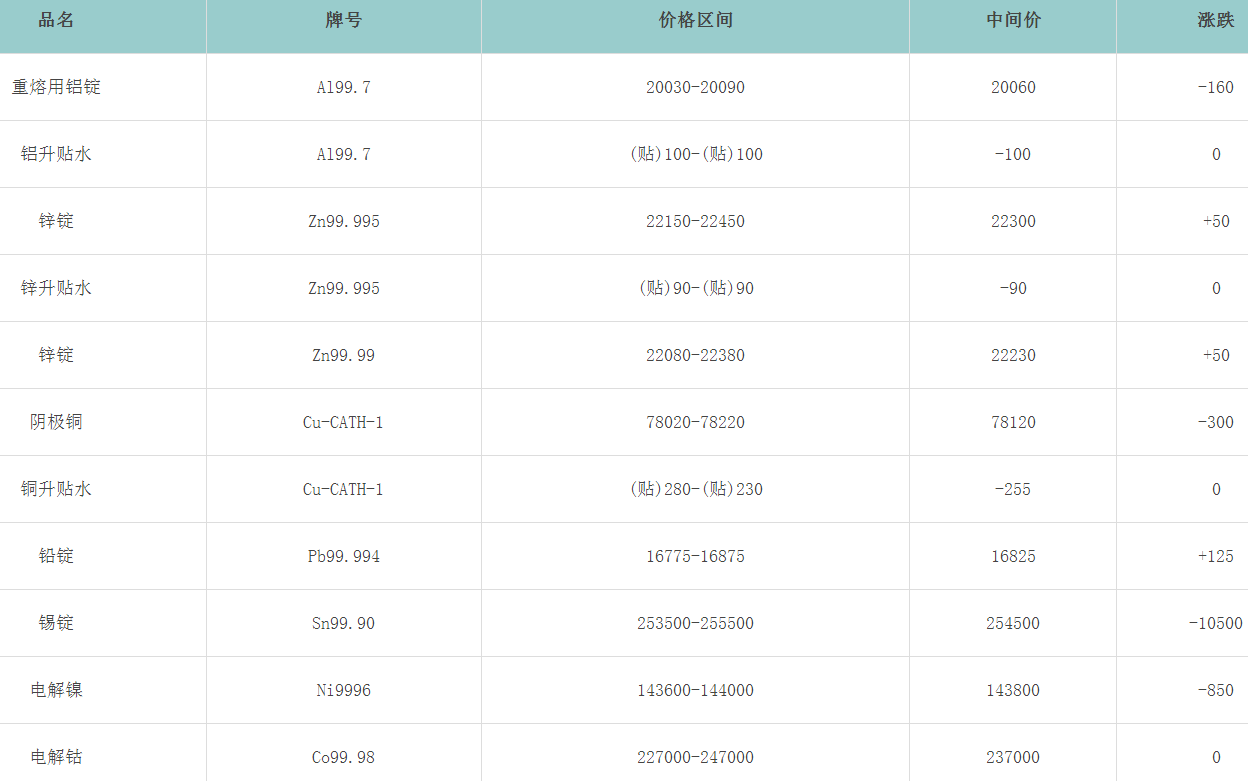The image size is (1248, 781).
Task: Select the -10500 change value
Action: [x=1215, y=623]
